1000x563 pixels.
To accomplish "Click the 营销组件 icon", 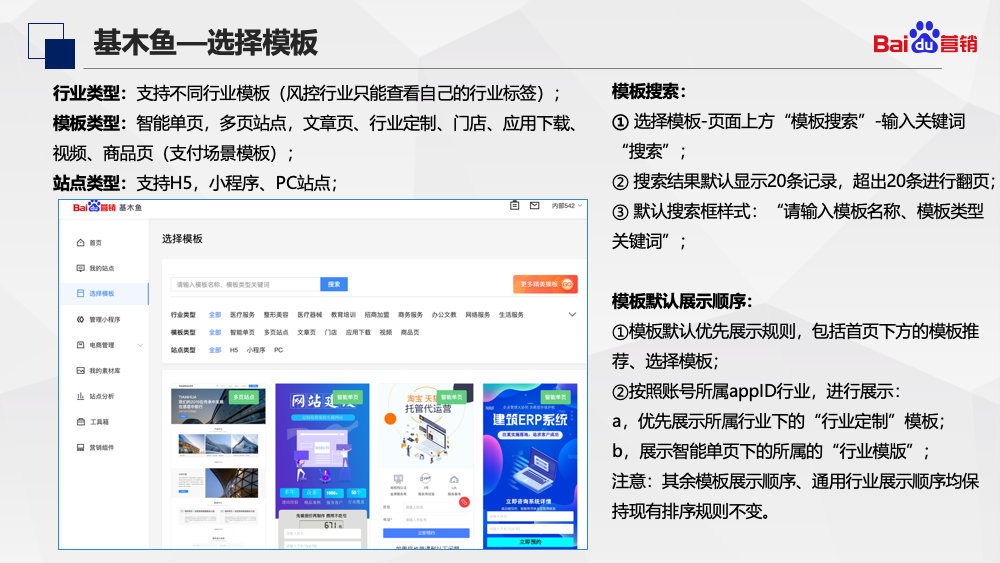I will 80,447.
